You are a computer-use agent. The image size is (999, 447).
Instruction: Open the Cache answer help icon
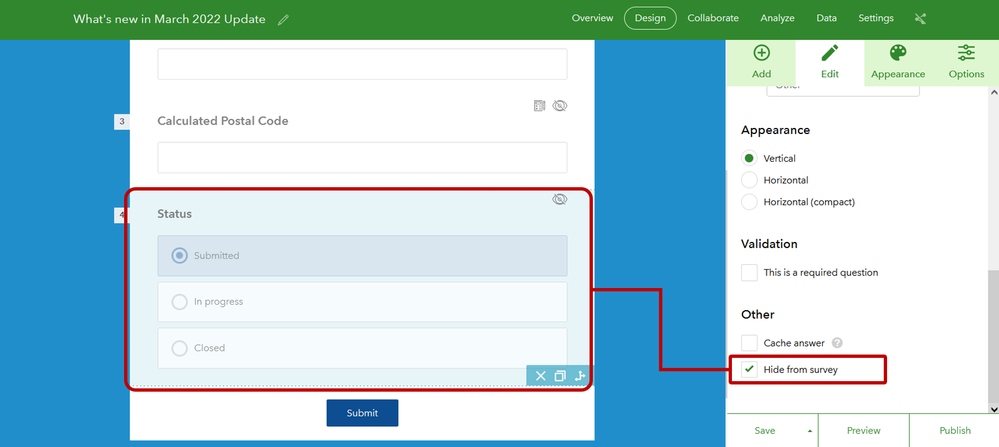tap(837, 343)
